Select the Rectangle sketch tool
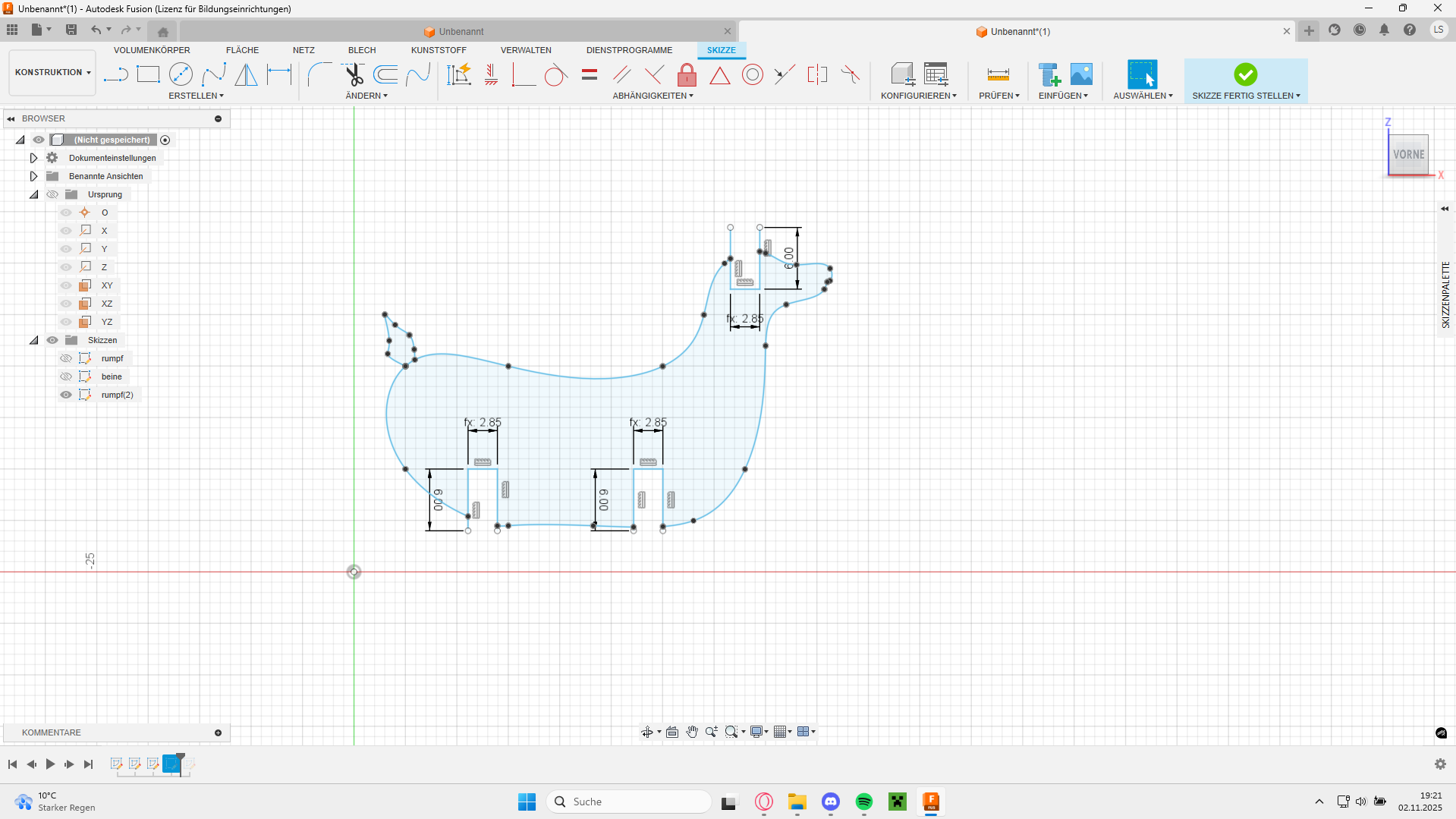This screenshot has width=1456, height=819. tap(148, 74)
